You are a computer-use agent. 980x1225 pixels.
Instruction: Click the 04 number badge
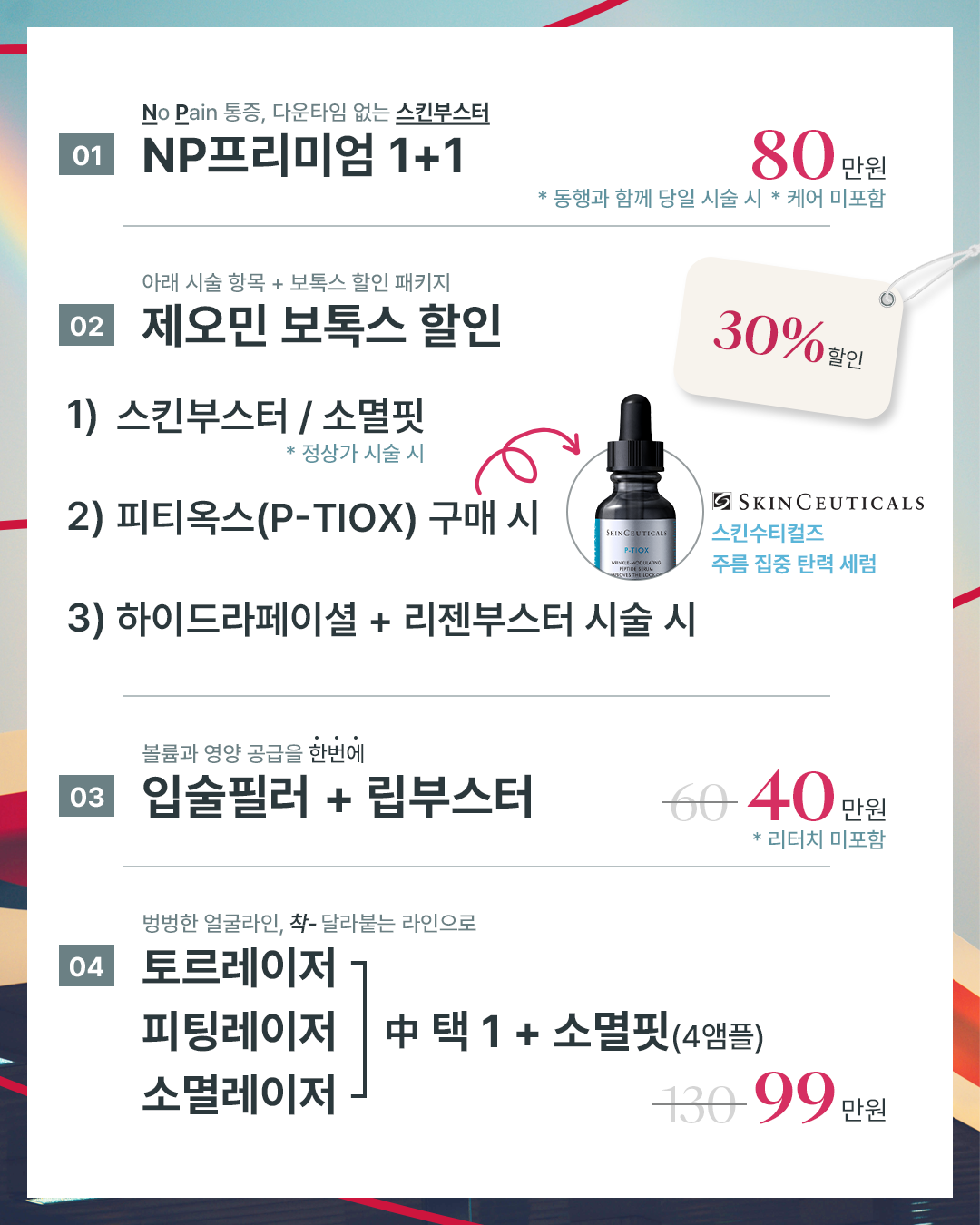tap(86, 966)
